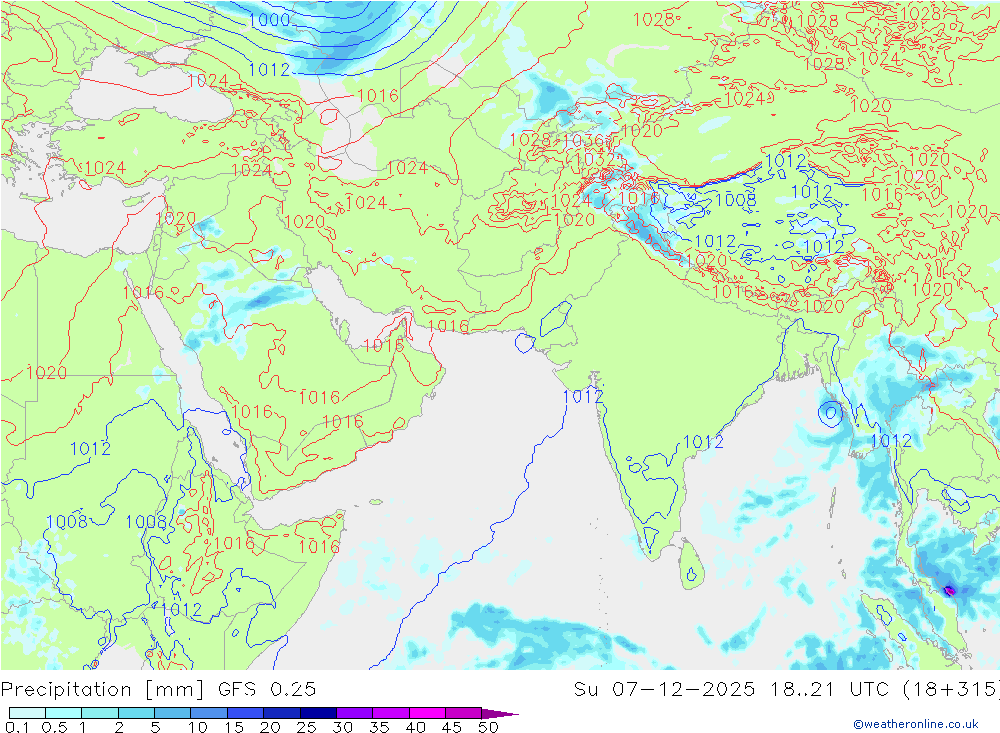Click the '50' legend value

coord(488,727)
